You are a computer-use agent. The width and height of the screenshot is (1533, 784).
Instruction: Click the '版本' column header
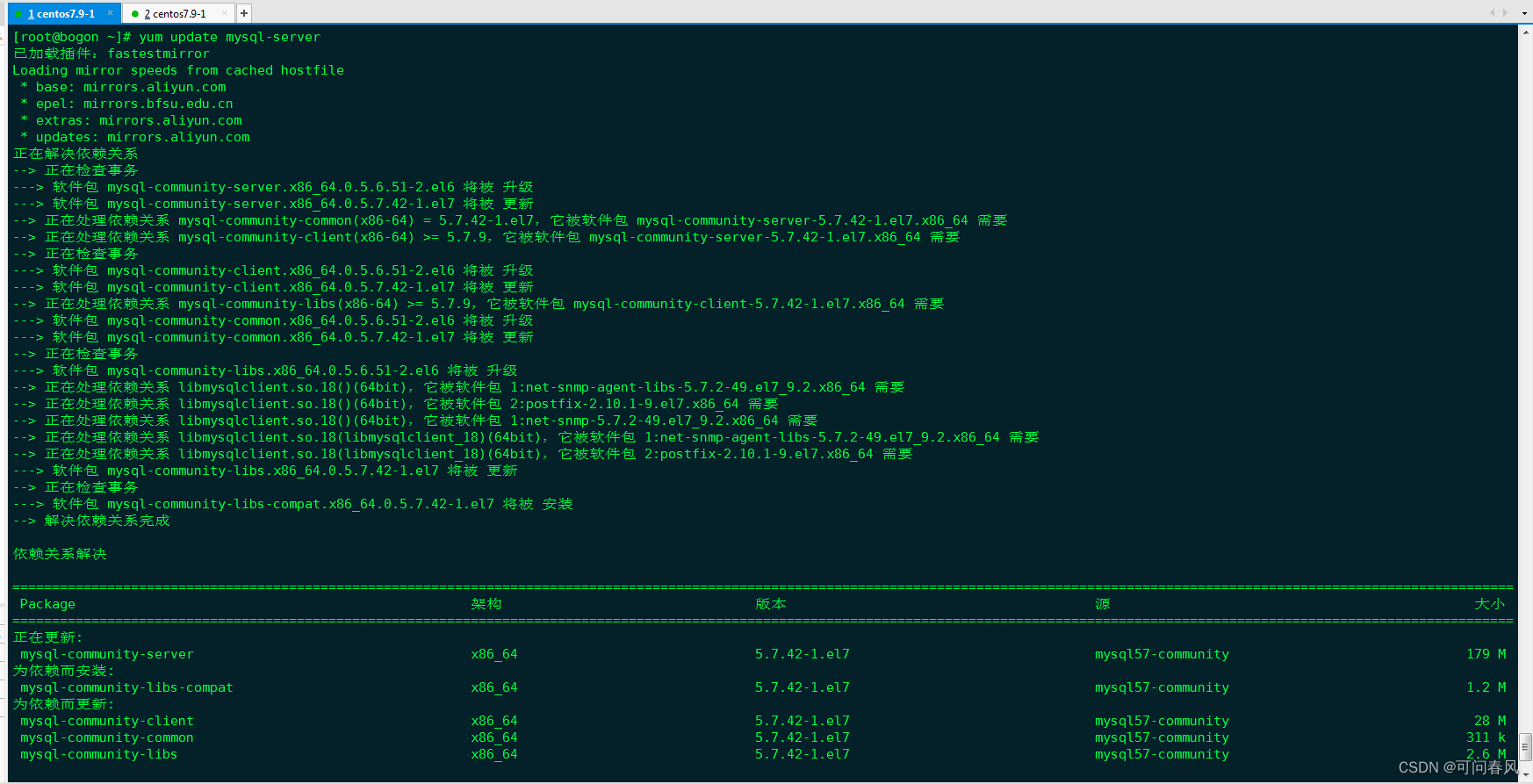[771, 604]
